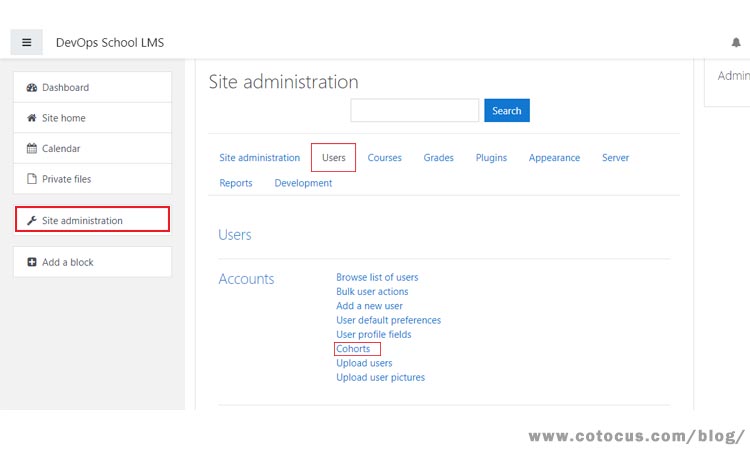Go to Site home
The image size is (750, 450).
92,118
